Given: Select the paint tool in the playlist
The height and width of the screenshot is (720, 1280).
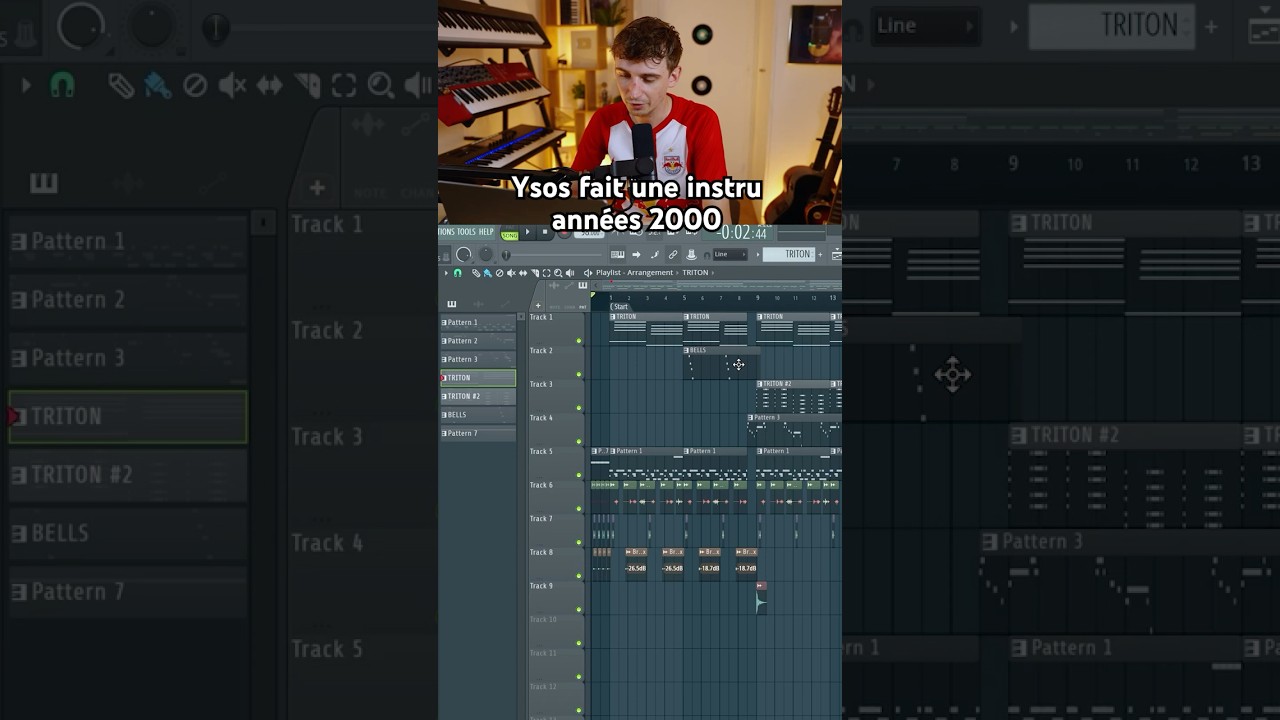Looking at the screenshot, I should click(488, 273).
